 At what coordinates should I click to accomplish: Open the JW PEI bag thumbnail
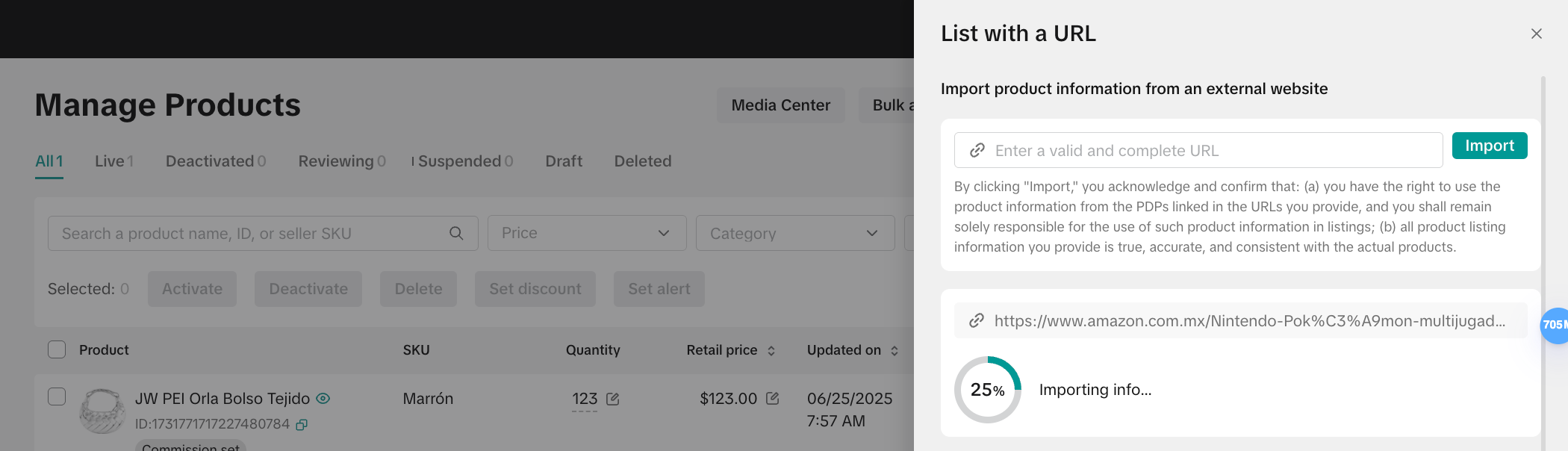pos(102,411)
